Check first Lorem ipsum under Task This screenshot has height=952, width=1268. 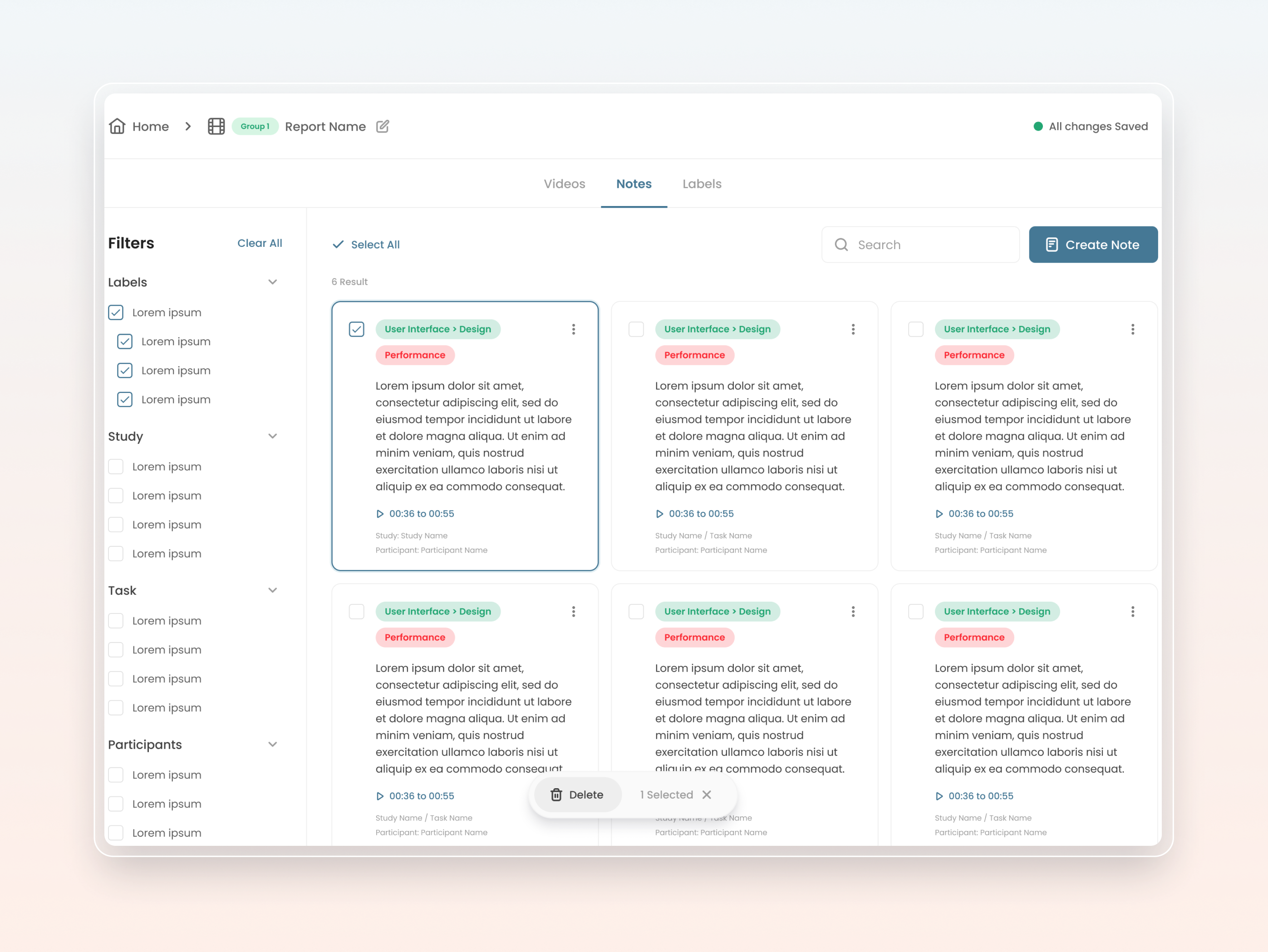[116, 621]
